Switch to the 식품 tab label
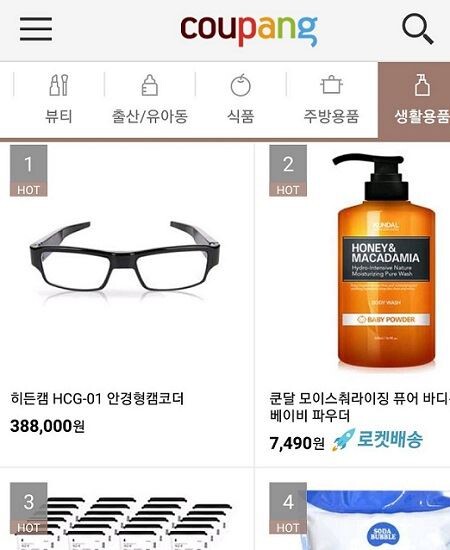Viewport: 450px width, 550px height. click(241, 116)
